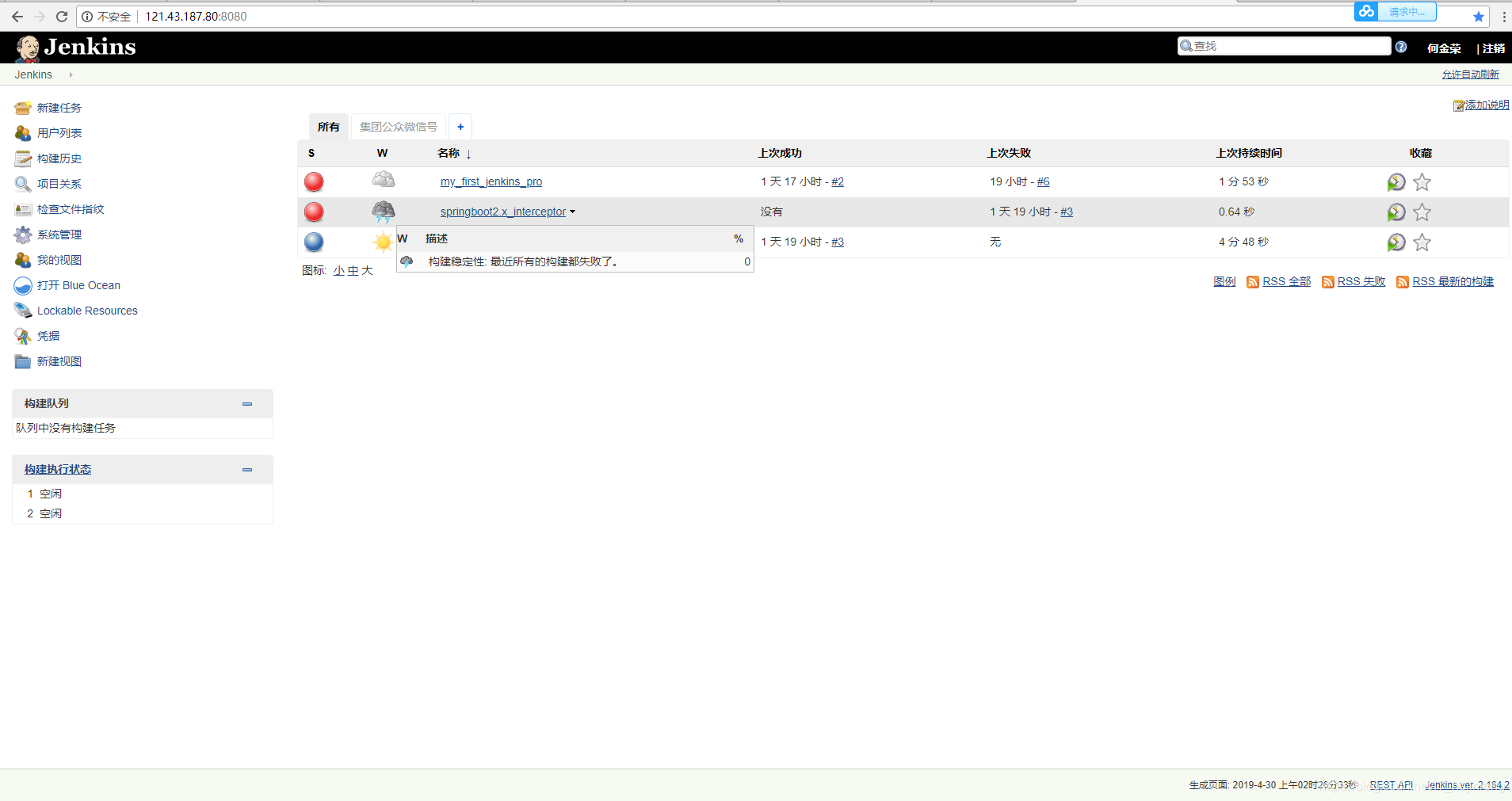Click red status ball for my_first_jenkins_pro
Image resolution: width=1512 pixels, height=801 pixels.
click(314, 181)
